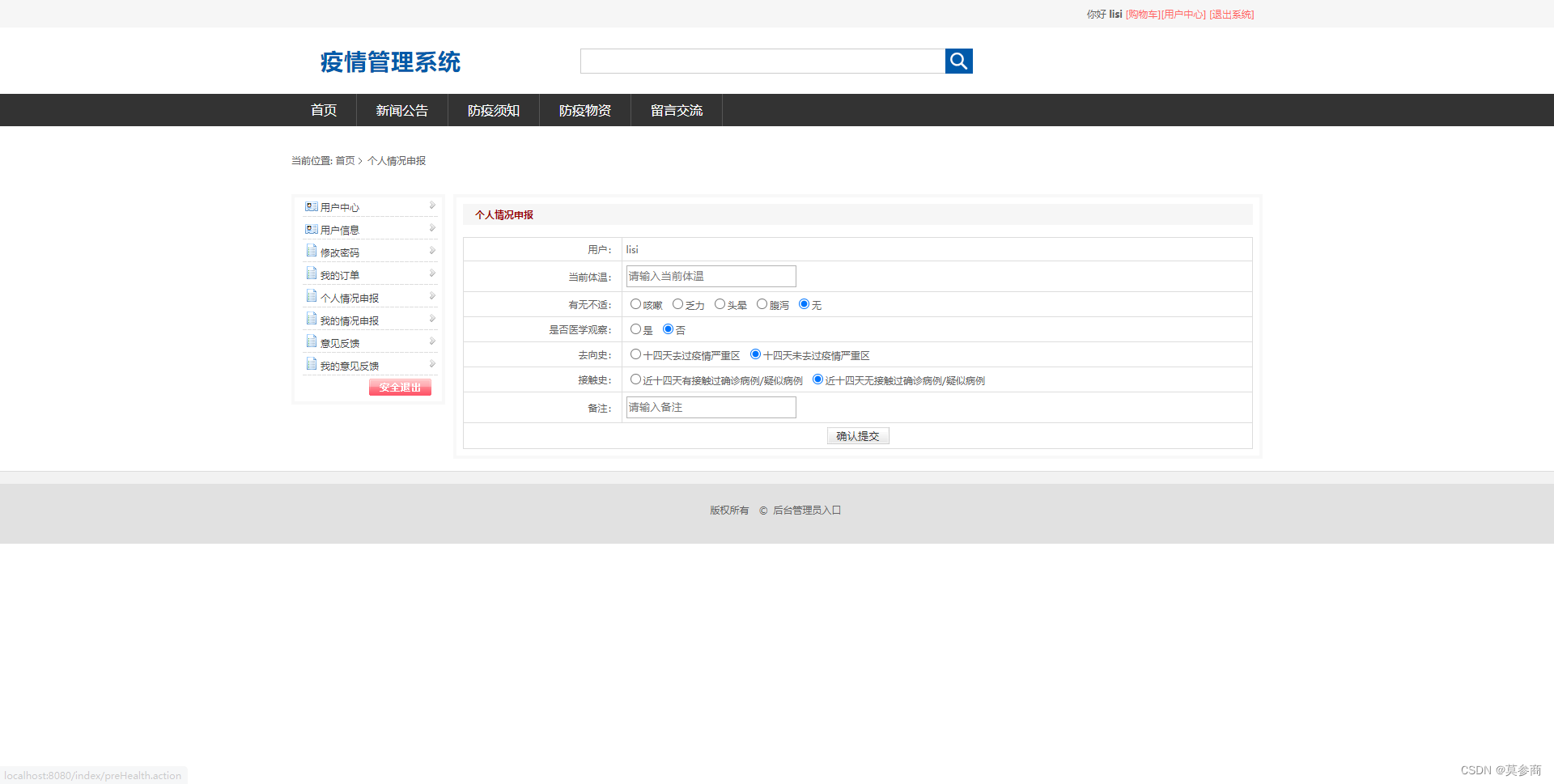Open the 留言交流 navigation tab
The width and height of the screenshot is (1554, 784).
(677, 110)
